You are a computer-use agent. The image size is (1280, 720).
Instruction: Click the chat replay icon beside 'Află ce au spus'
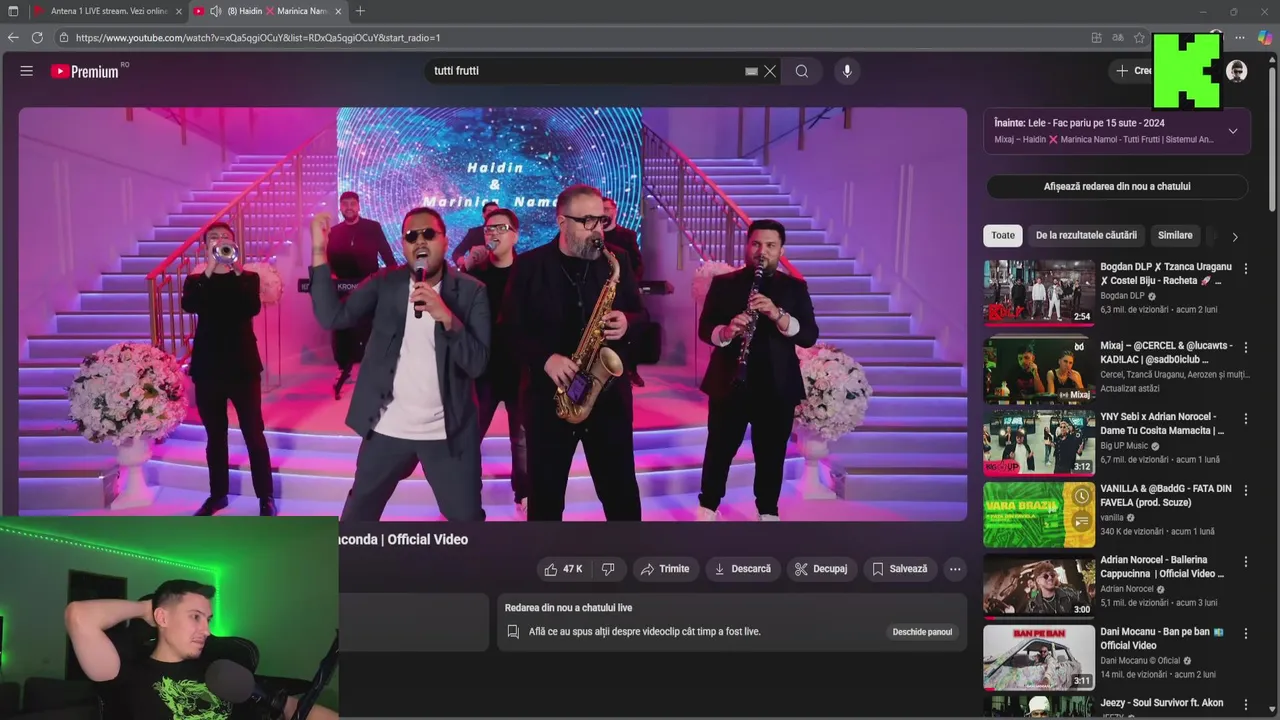(513, 632)
